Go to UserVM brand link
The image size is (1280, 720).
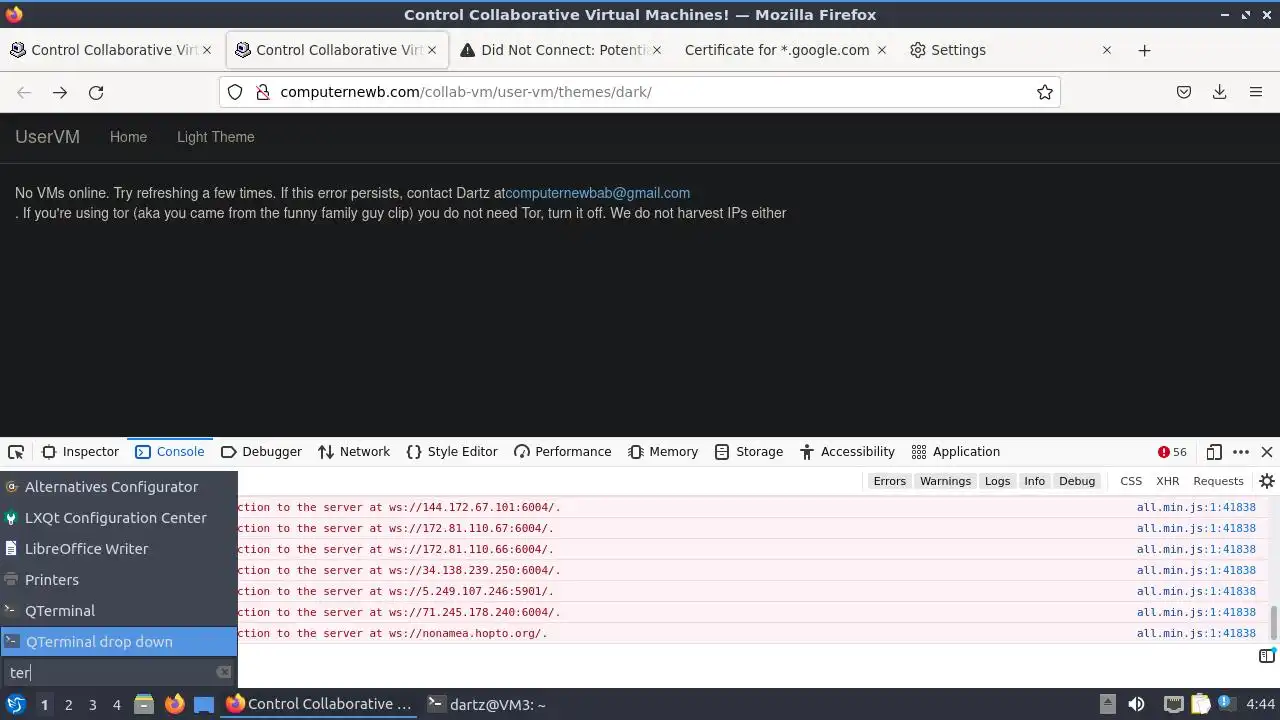(x=47, y=137)
